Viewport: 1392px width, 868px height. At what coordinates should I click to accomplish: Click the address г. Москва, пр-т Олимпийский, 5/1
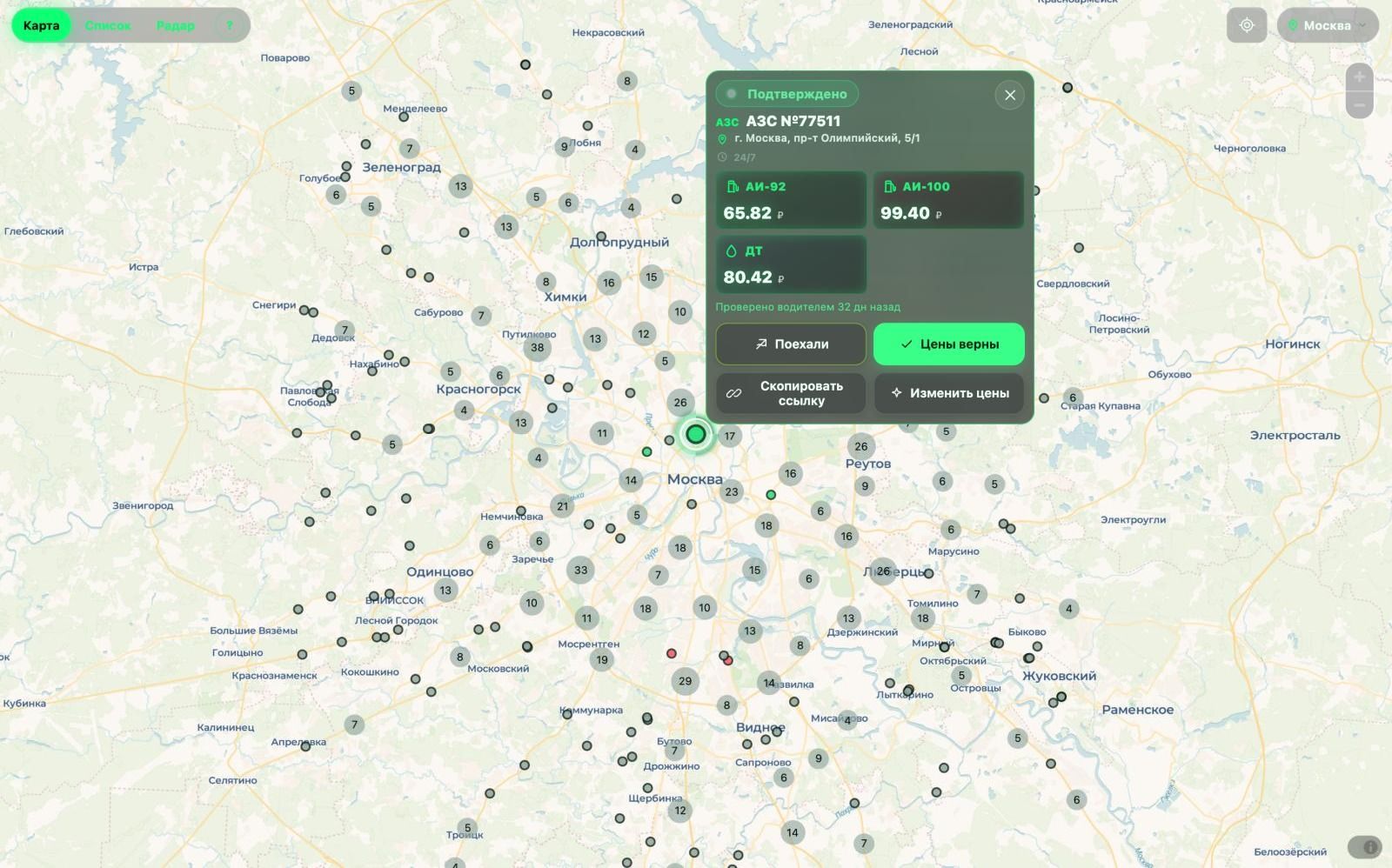point(826,138)
